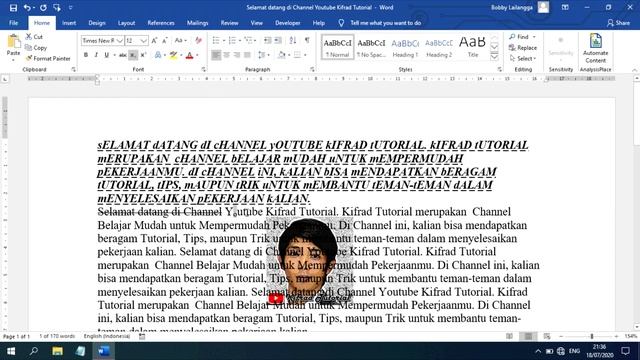Toggle Underline formatting
Viewport: 640px width, 360px height.
[x=107, y=55]
